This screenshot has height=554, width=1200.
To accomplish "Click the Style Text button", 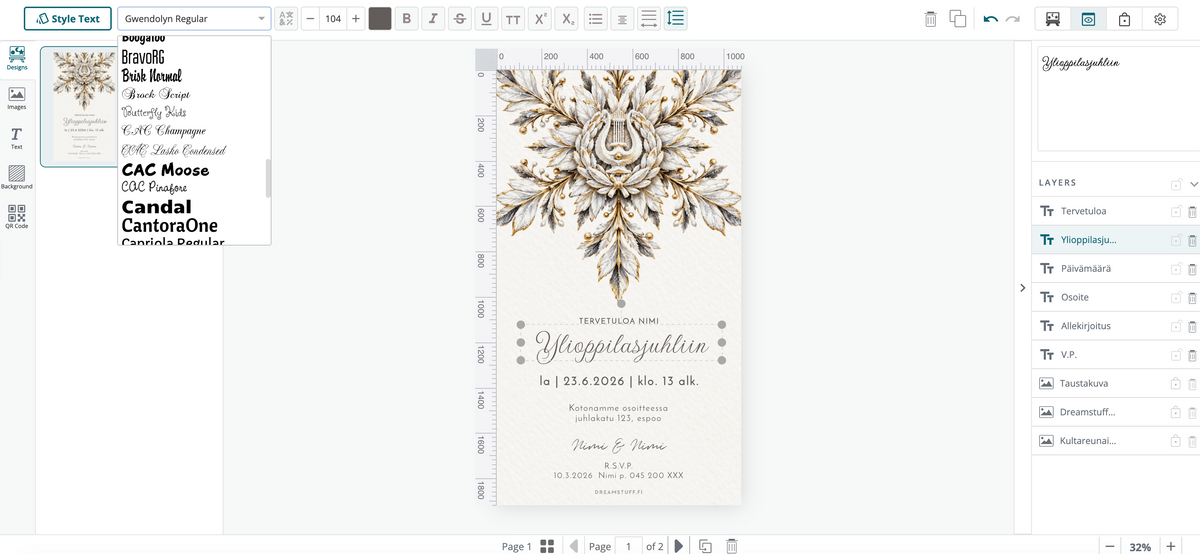I will point(68,19).
